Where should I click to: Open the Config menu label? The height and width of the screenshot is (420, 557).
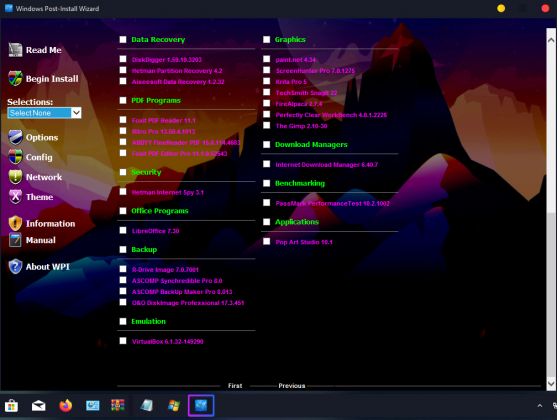(x=39, y=157)
